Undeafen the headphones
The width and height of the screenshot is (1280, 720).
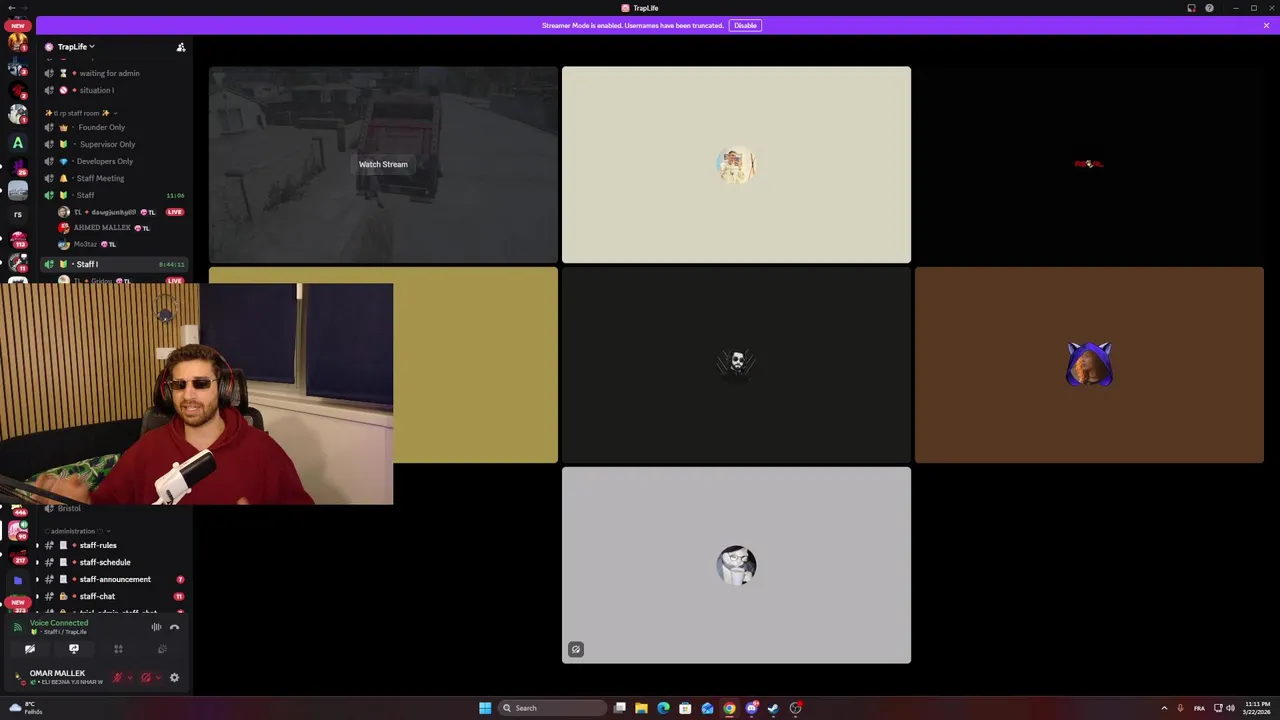tap(146, 678)
